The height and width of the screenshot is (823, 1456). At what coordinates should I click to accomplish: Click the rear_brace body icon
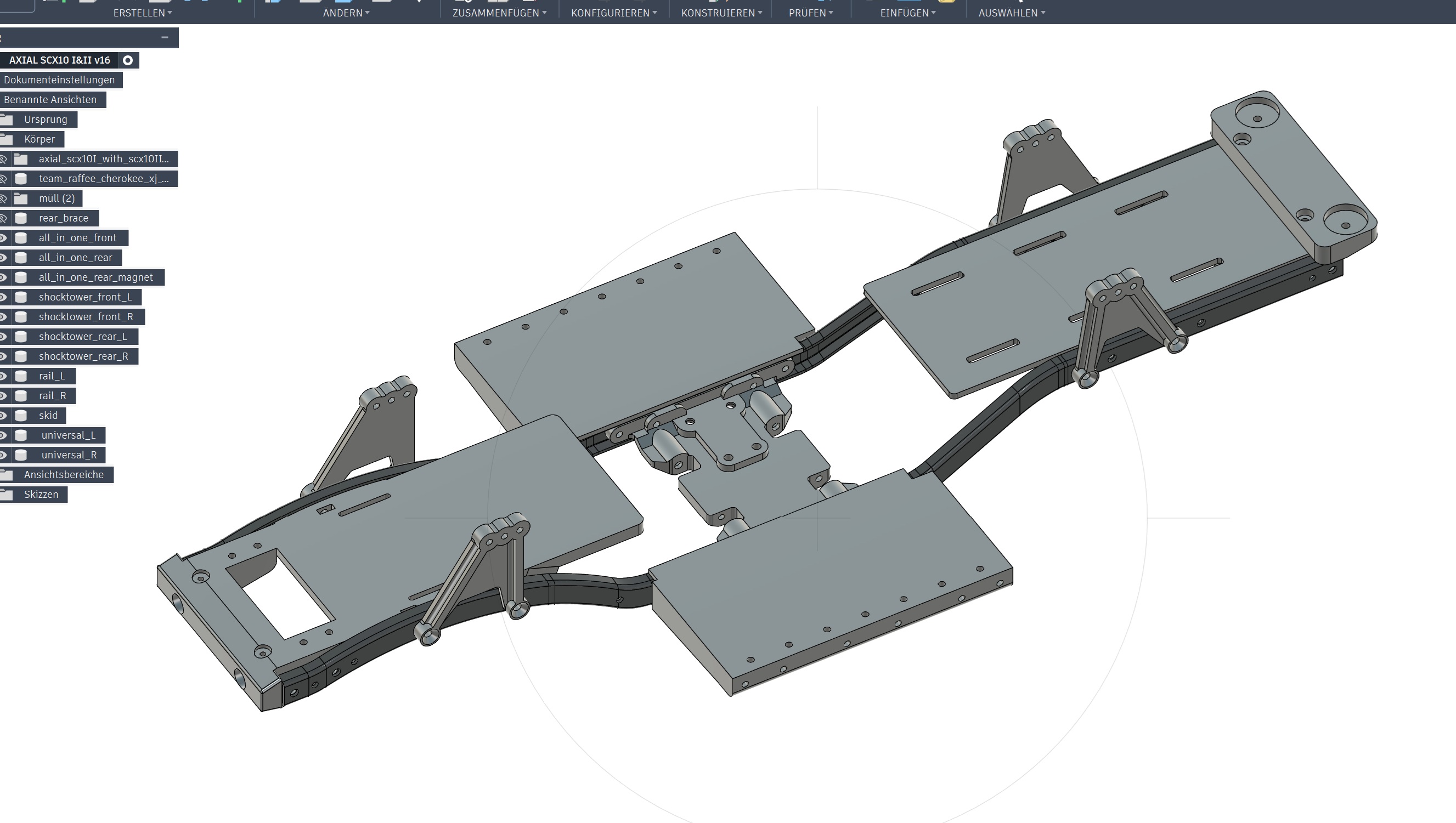coord(21,218)
